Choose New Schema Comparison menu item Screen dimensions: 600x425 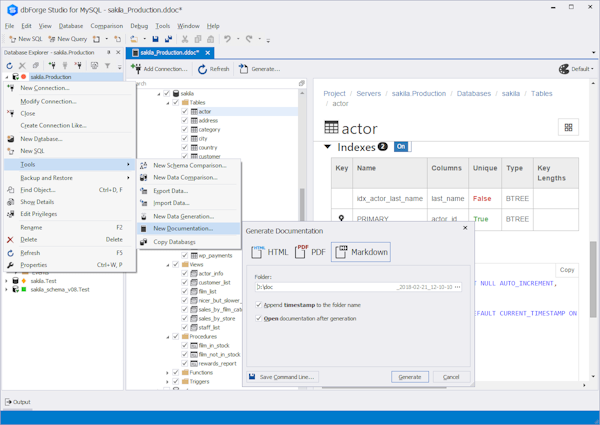point(189,165)
